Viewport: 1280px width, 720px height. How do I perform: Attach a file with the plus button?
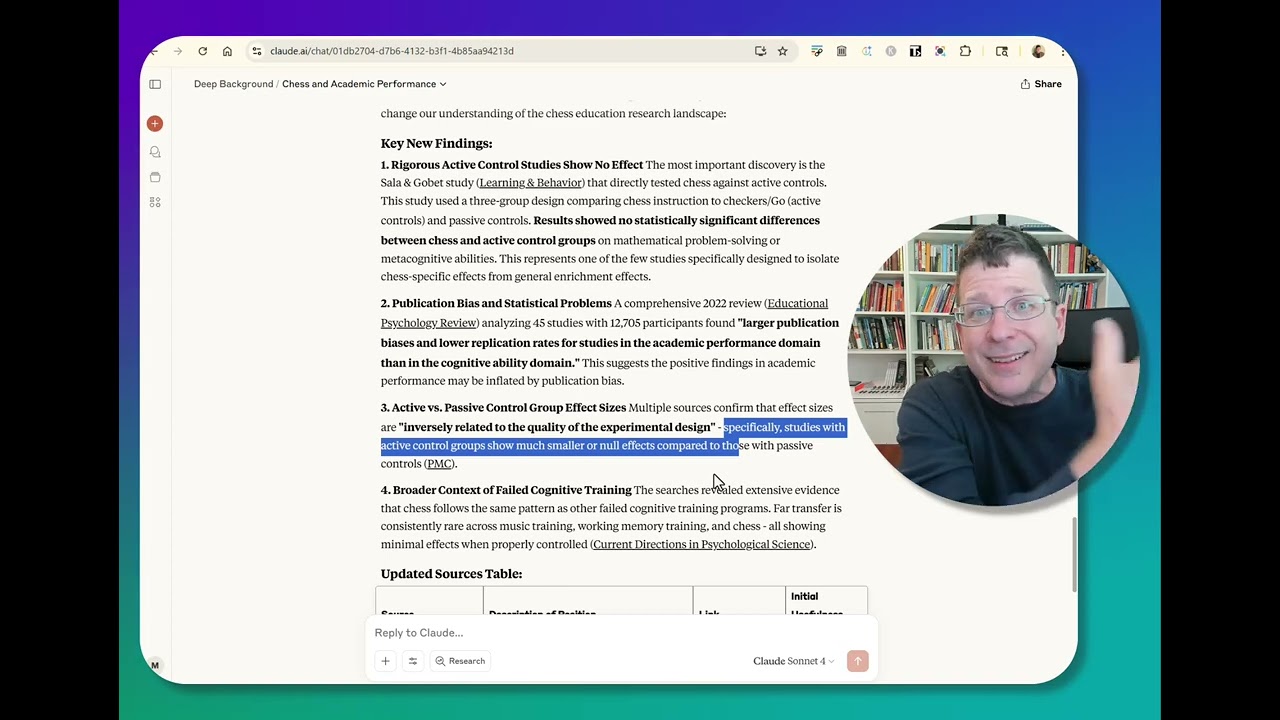[x=385, y=661]
